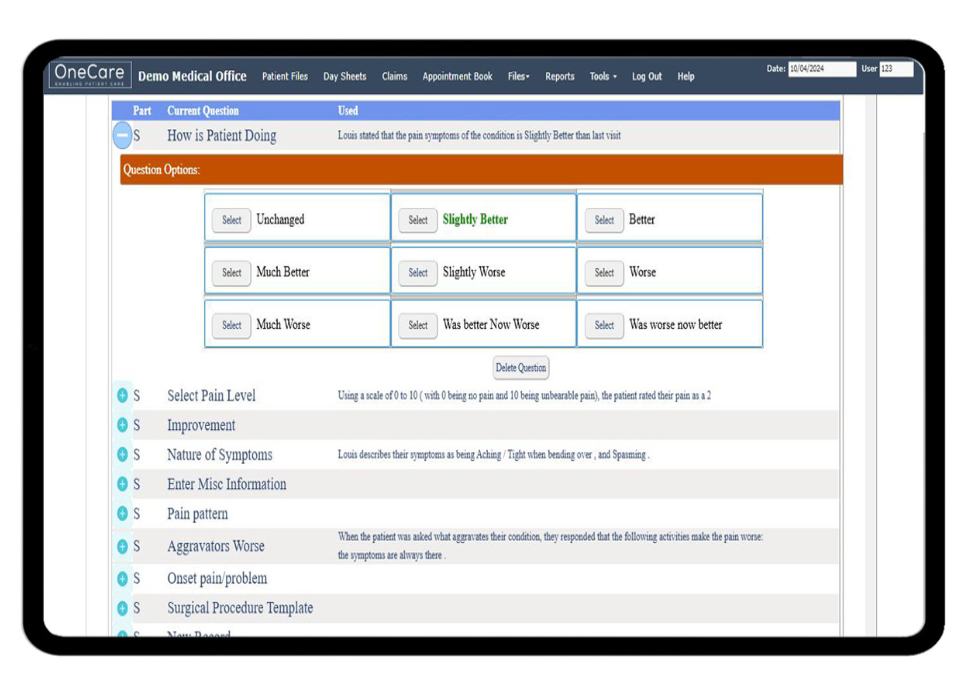Expand the Pain pattern question row
The width and height of the screenshot is (970, 686).
pyautogui.click(x=122, y=513)
